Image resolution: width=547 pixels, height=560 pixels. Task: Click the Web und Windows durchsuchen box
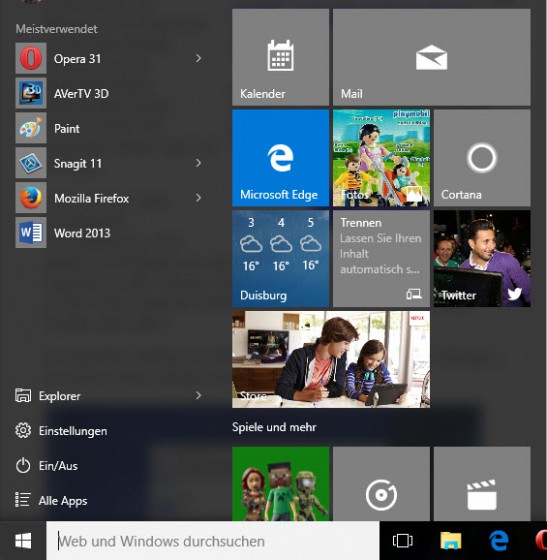(x=213, y=541)
